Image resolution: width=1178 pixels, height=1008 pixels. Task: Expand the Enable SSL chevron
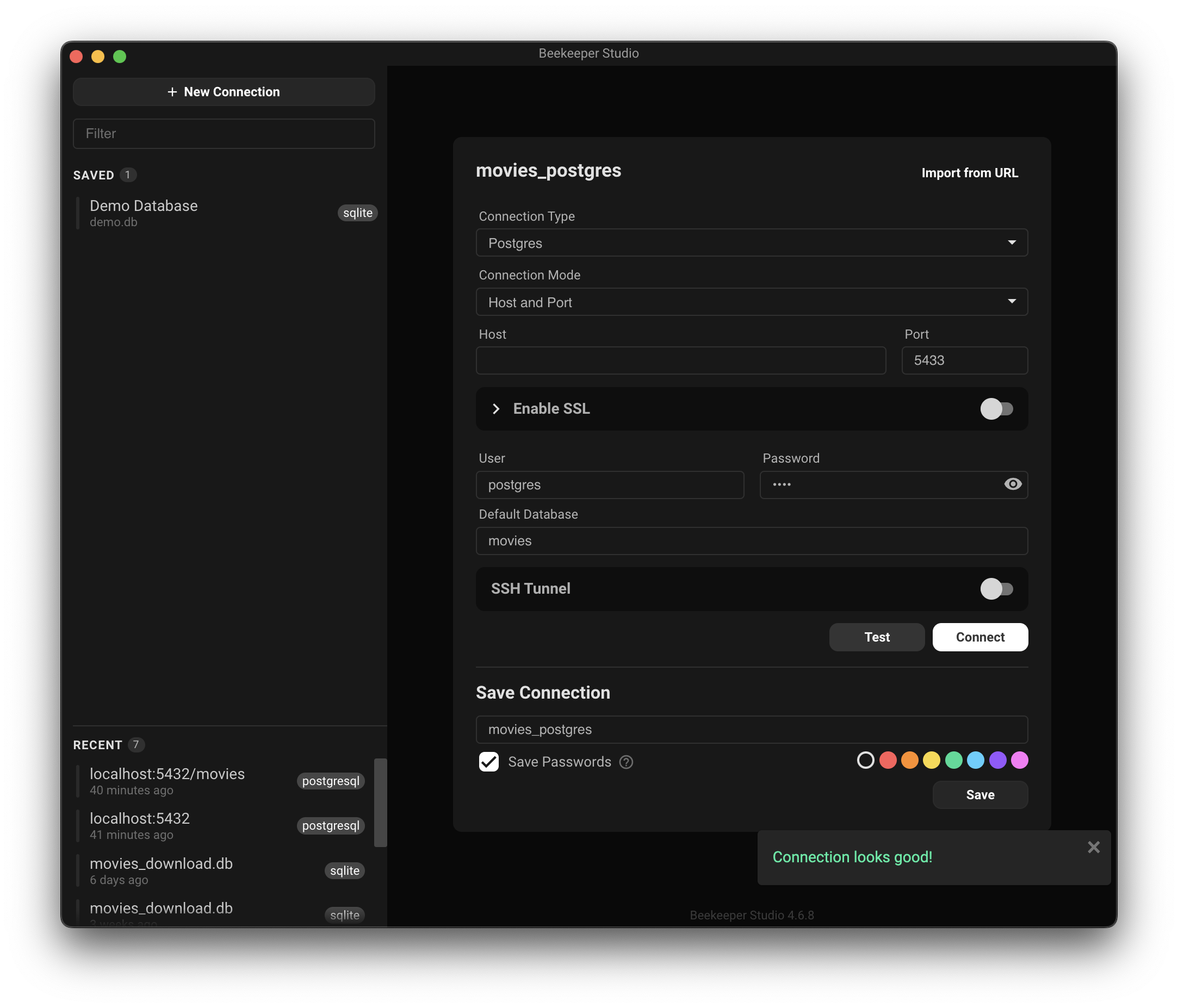(x=496, y=408)
